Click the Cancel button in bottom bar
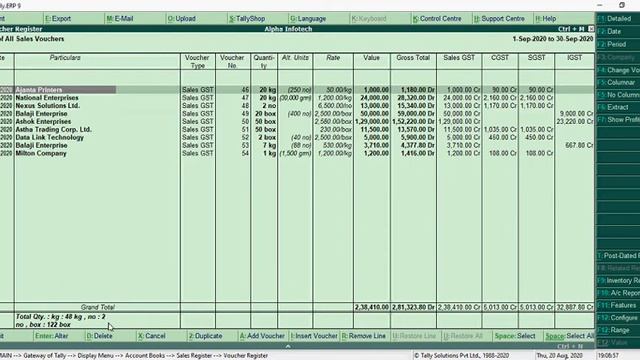Screen dimensions: 640x360 (151, 336)
